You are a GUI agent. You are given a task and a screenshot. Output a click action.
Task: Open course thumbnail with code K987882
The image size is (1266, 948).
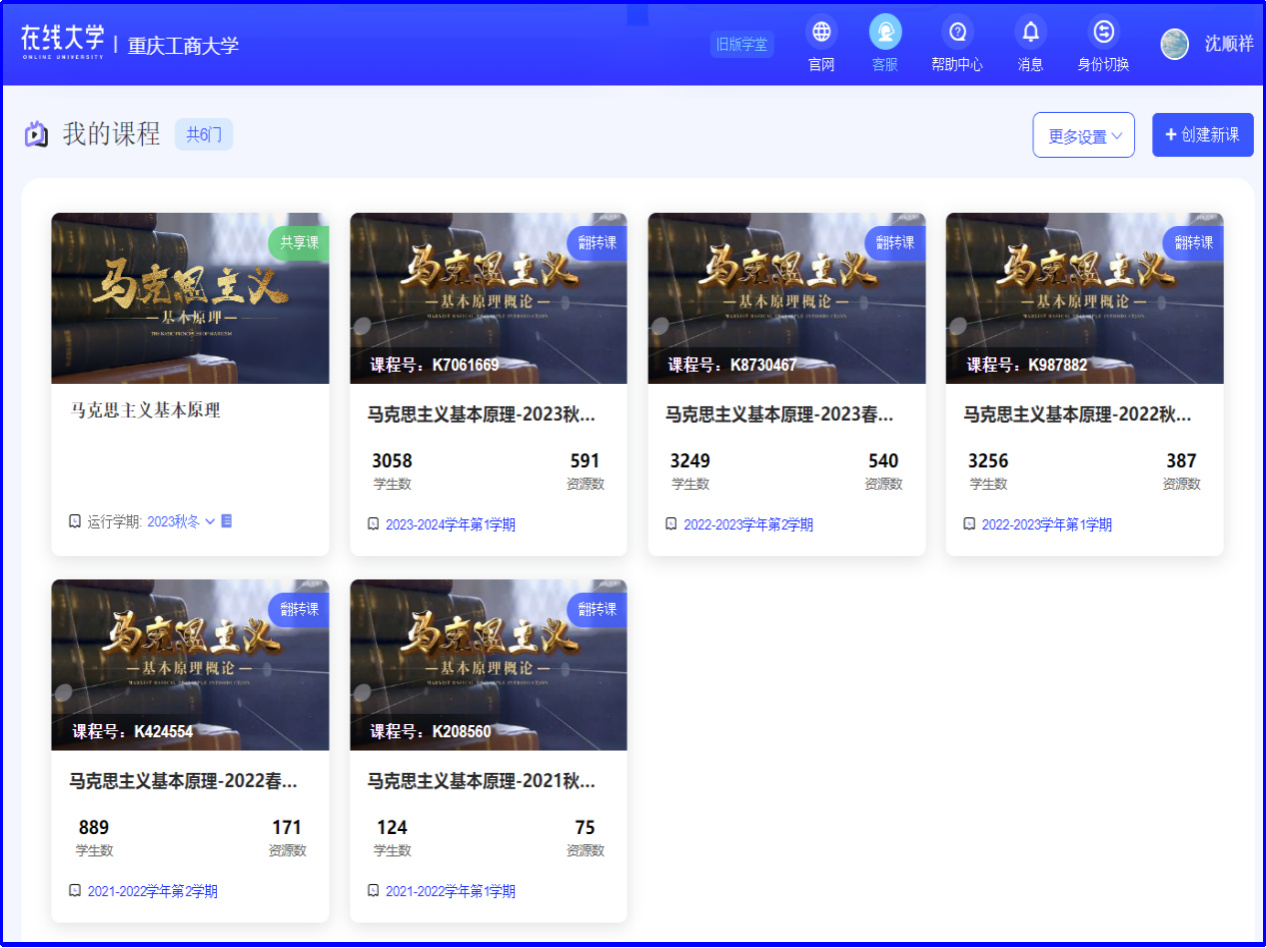pyautogui.click(x=1084, y=298)
